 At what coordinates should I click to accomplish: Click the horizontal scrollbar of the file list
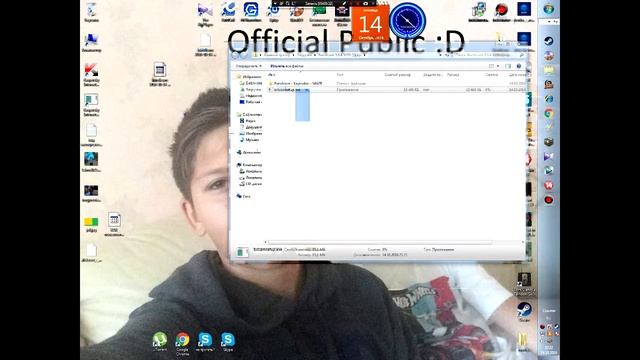pos(380,242)
